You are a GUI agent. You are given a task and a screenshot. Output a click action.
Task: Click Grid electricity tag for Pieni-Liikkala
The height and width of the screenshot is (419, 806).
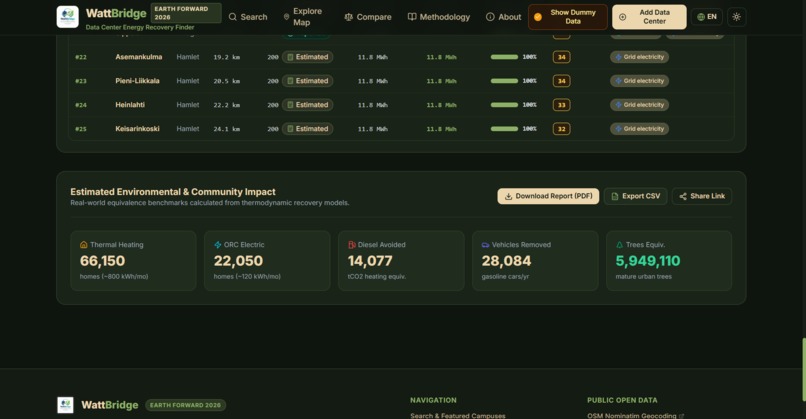[x=639, y=81]
